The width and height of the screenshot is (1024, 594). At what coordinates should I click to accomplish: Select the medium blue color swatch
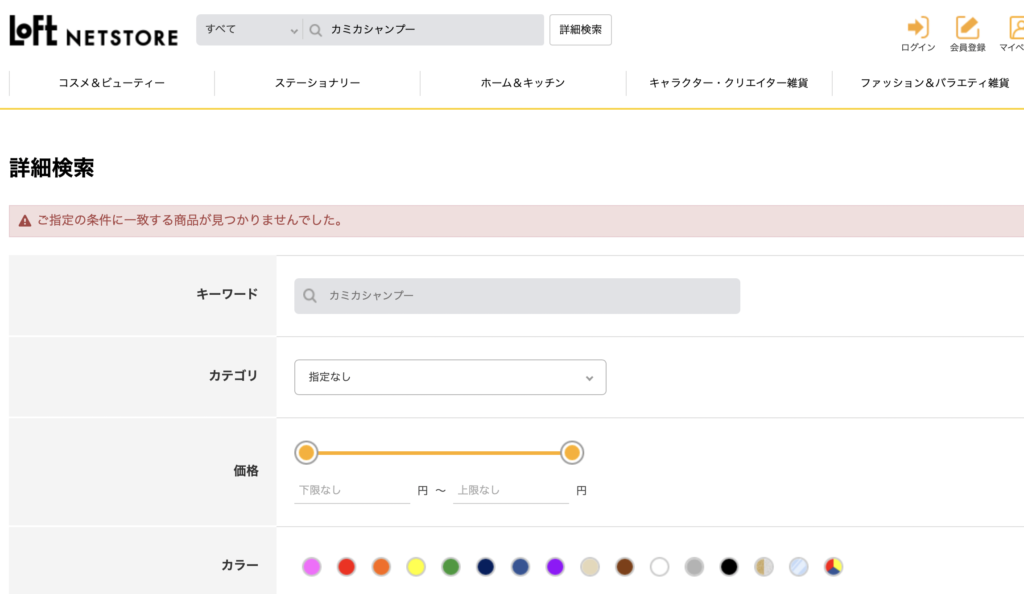520,567
